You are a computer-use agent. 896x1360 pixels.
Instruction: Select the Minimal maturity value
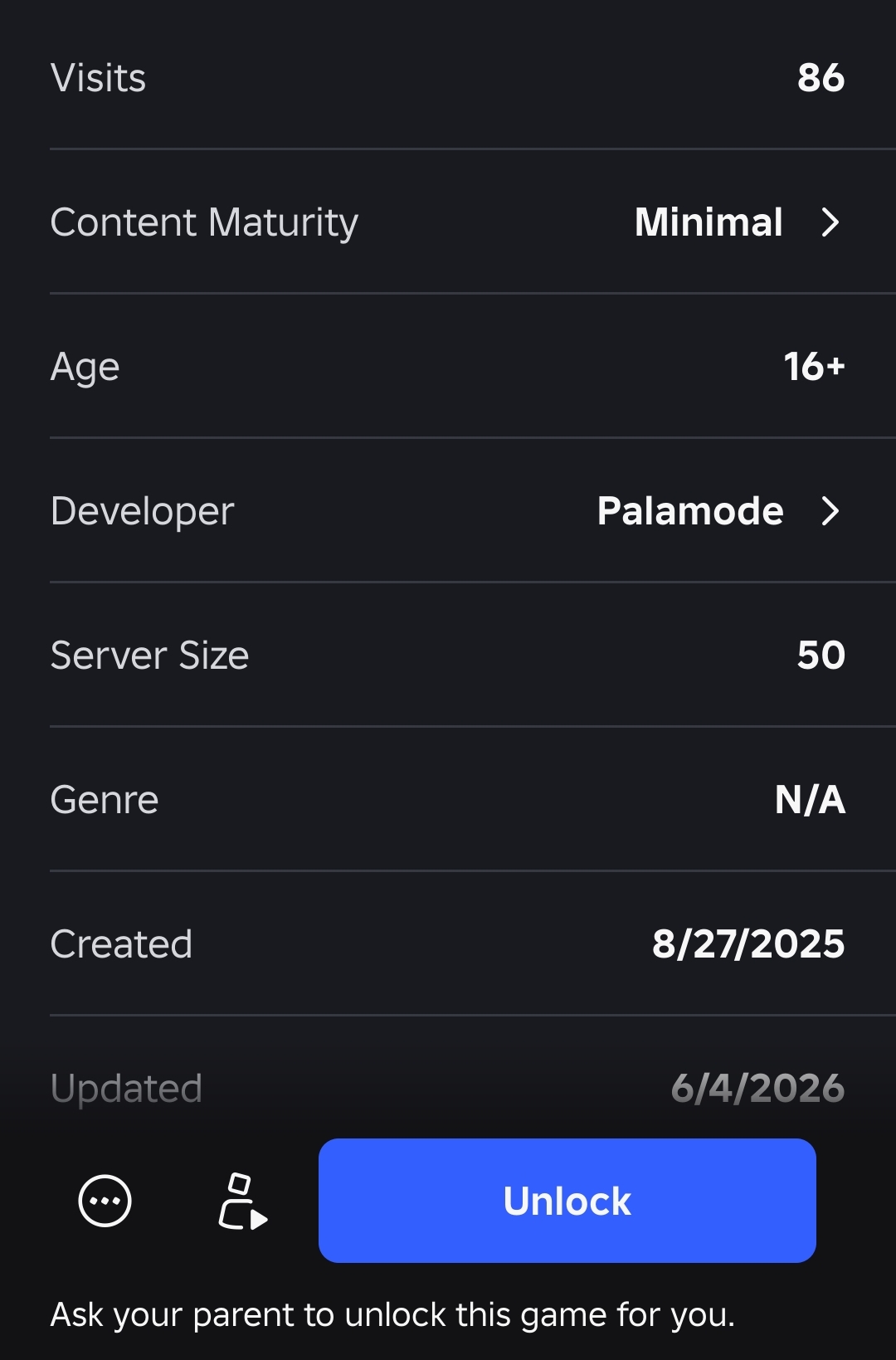[709, 222]
